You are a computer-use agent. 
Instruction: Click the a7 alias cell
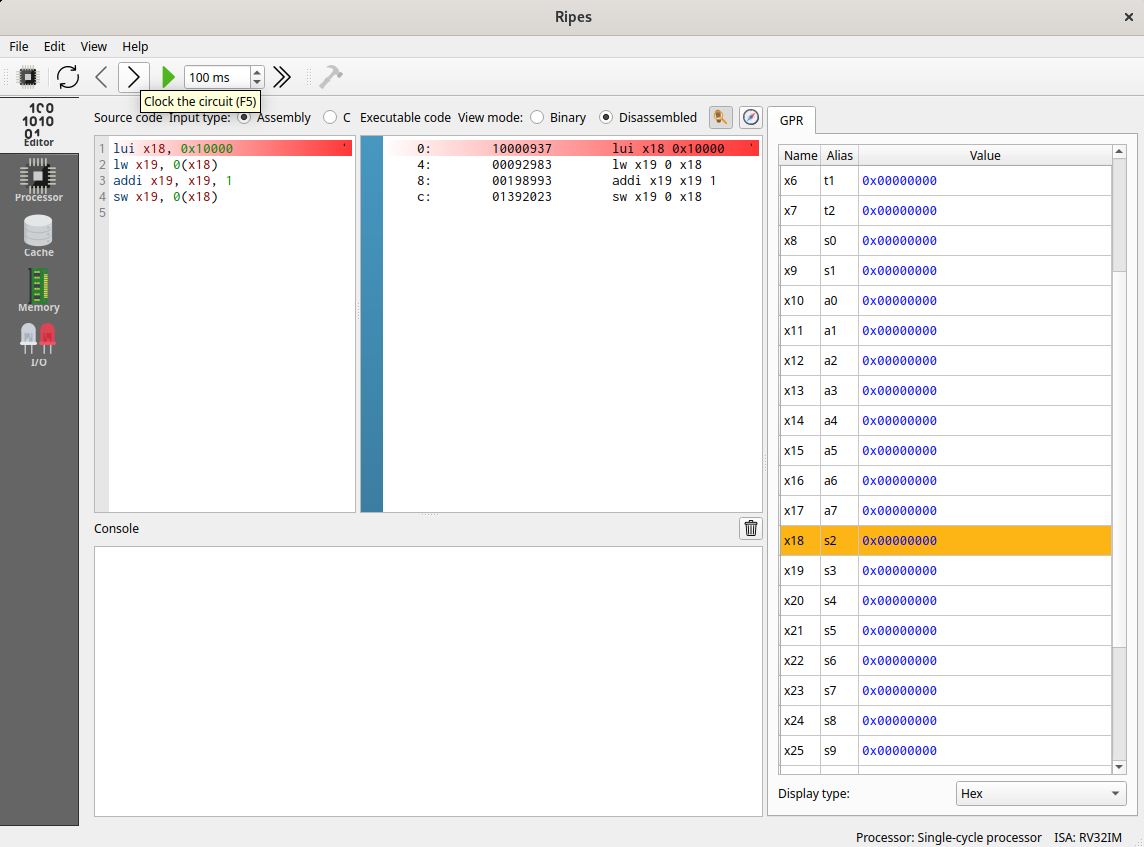[840, 511]
